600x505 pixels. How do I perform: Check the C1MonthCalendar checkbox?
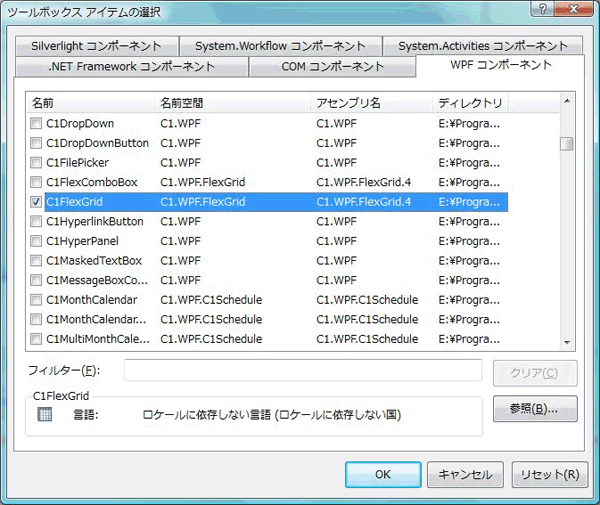[36, 300]
